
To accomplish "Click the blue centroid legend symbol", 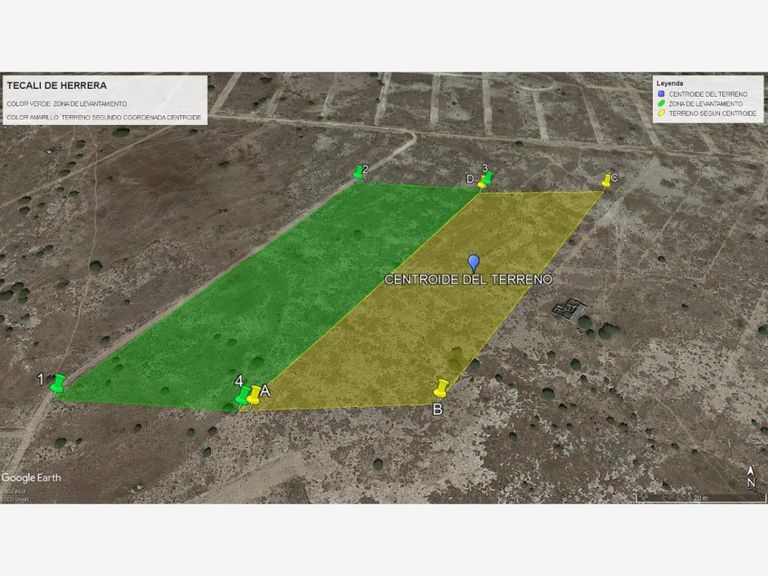I will pyautogui.click(x=661, y=94).
